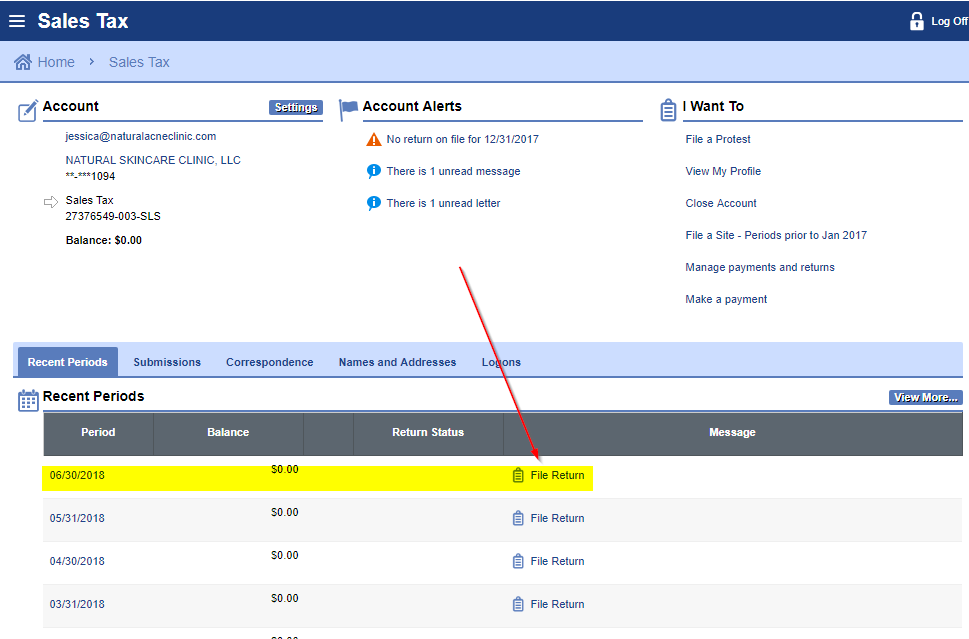Click clipboard icon in 06/30/2018 row
Image resolution: width=969 pixels, height=639 pixels.
pos(518,475)
